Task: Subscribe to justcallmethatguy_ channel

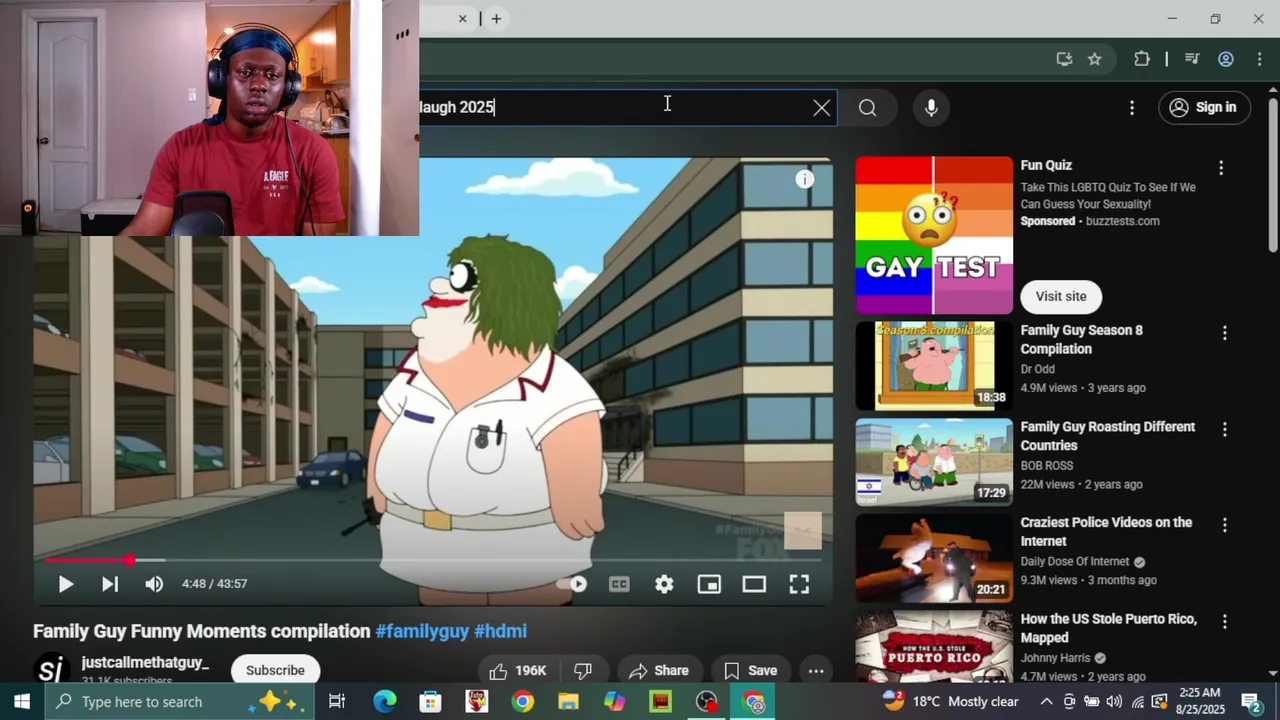Action: tap(275, 670)
